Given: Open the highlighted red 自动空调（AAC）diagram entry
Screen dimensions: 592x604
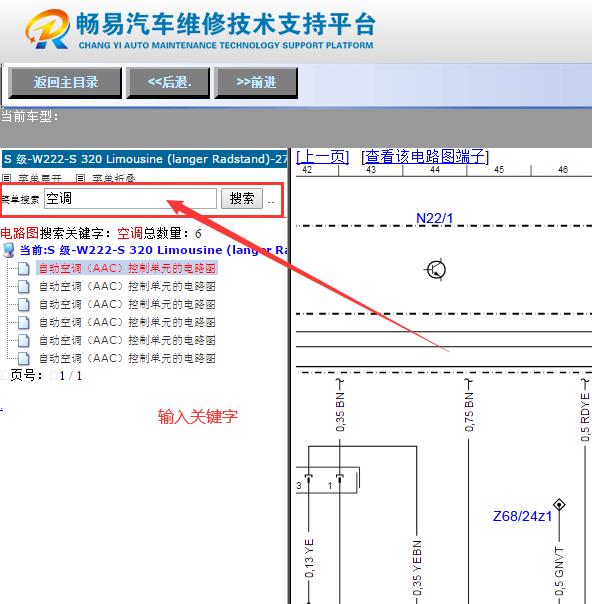Looking at the screenshot, I should [127, 268].
